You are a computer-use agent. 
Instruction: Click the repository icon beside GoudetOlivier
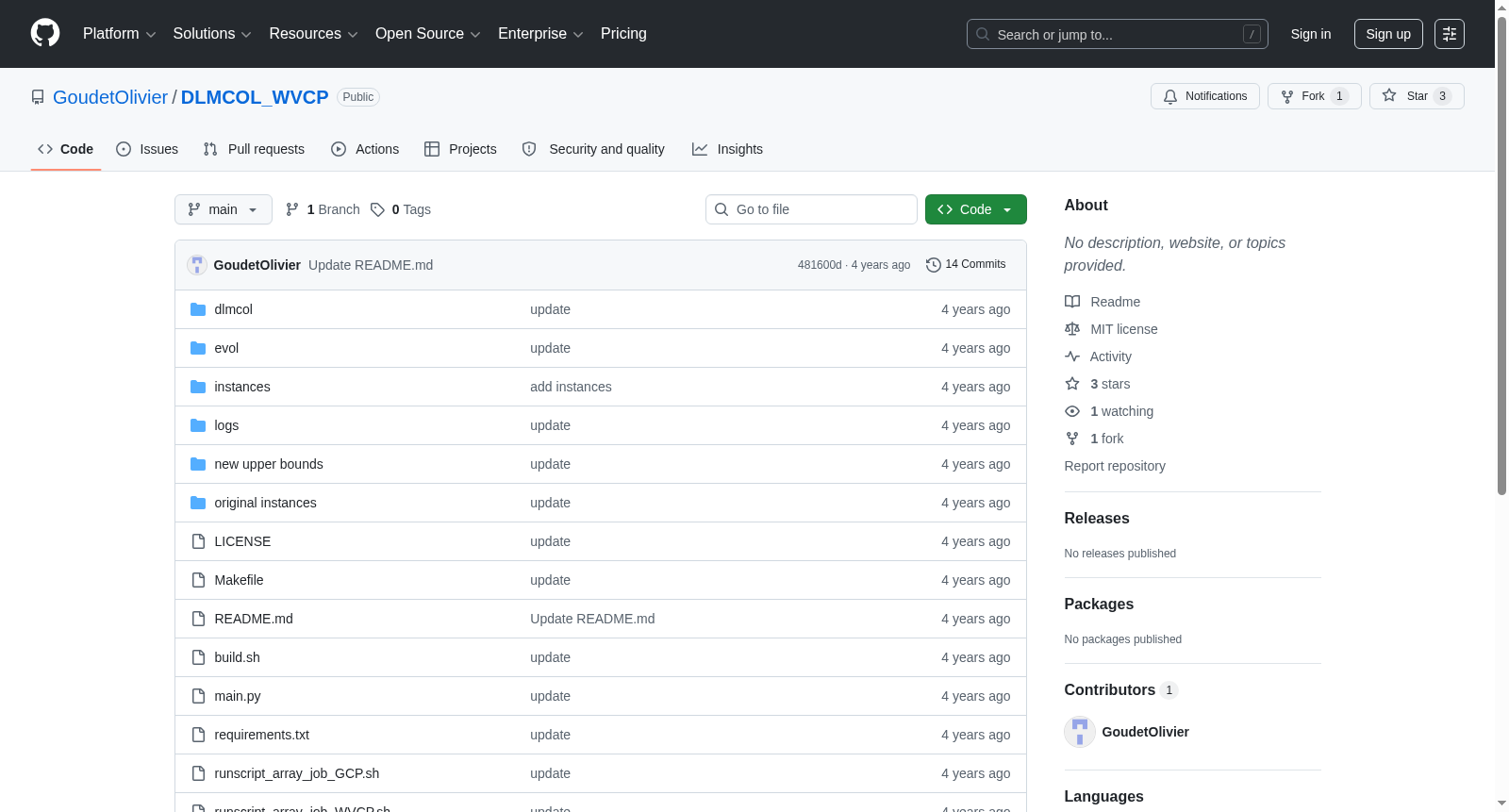tap(38, 97)
